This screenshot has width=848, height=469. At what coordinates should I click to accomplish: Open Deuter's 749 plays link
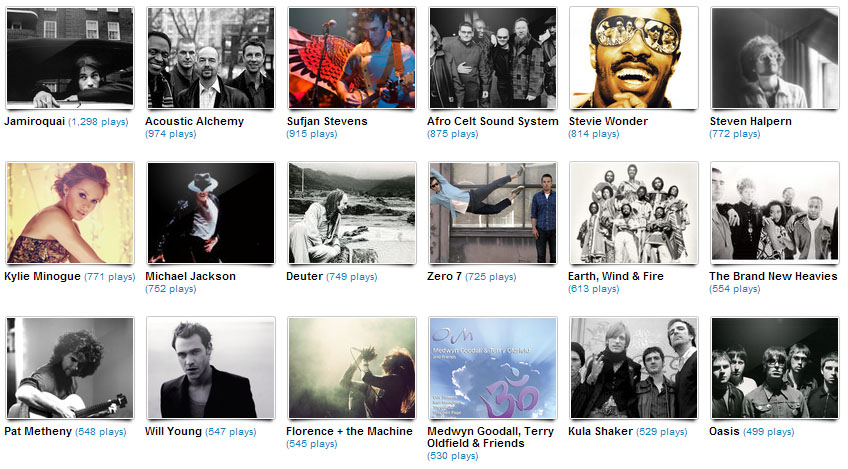pyautogui.click(x=352, y=276)
